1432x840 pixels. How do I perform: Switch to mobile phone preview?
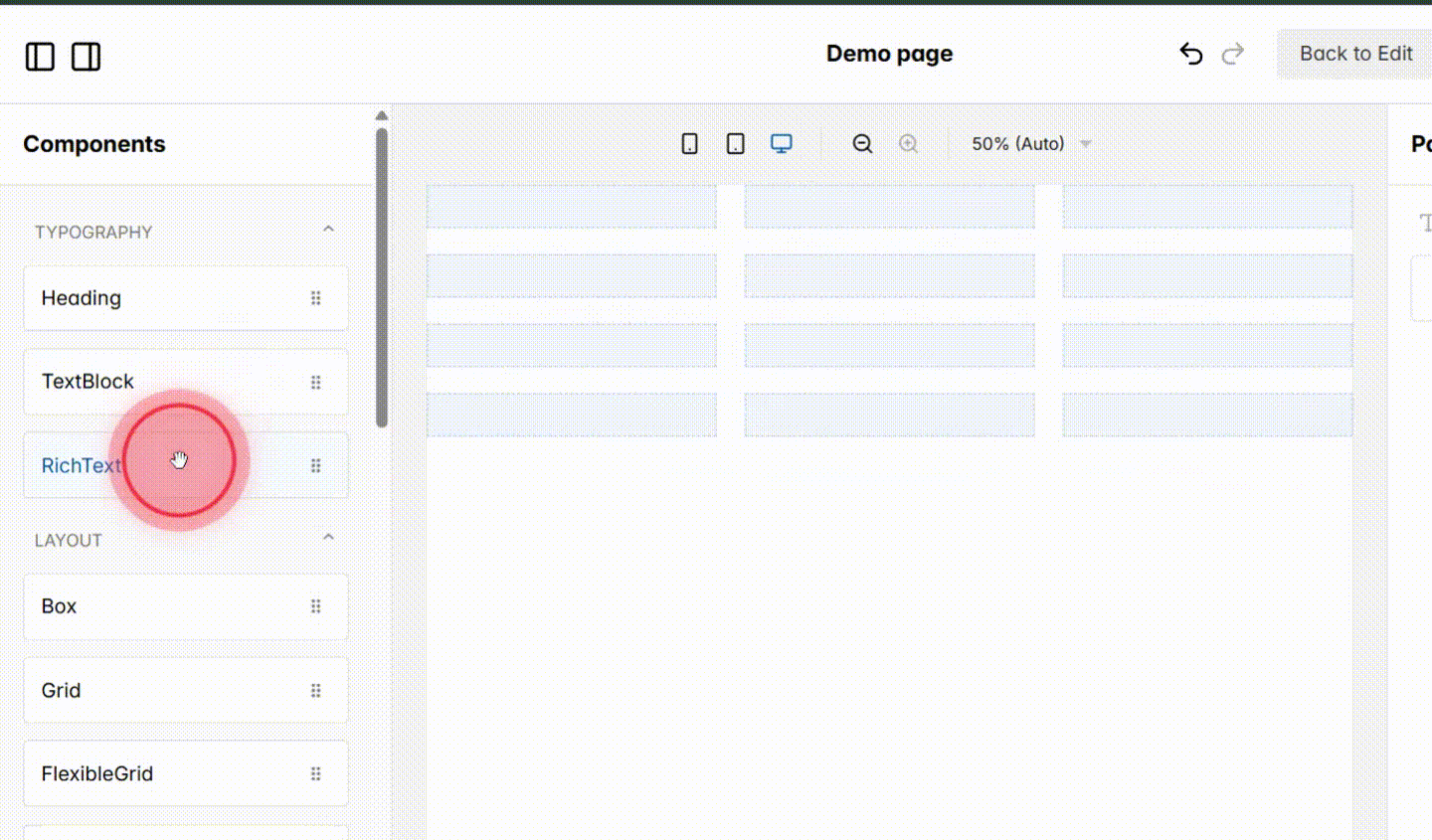tap(689, 143)
